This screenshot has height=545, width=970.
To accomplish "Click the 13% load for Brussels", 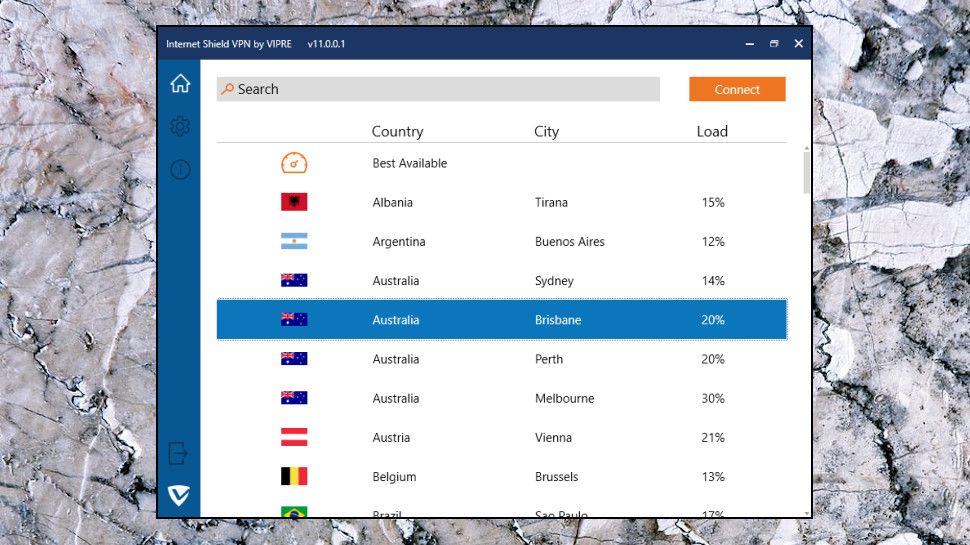I will click(x=713, y=477).
